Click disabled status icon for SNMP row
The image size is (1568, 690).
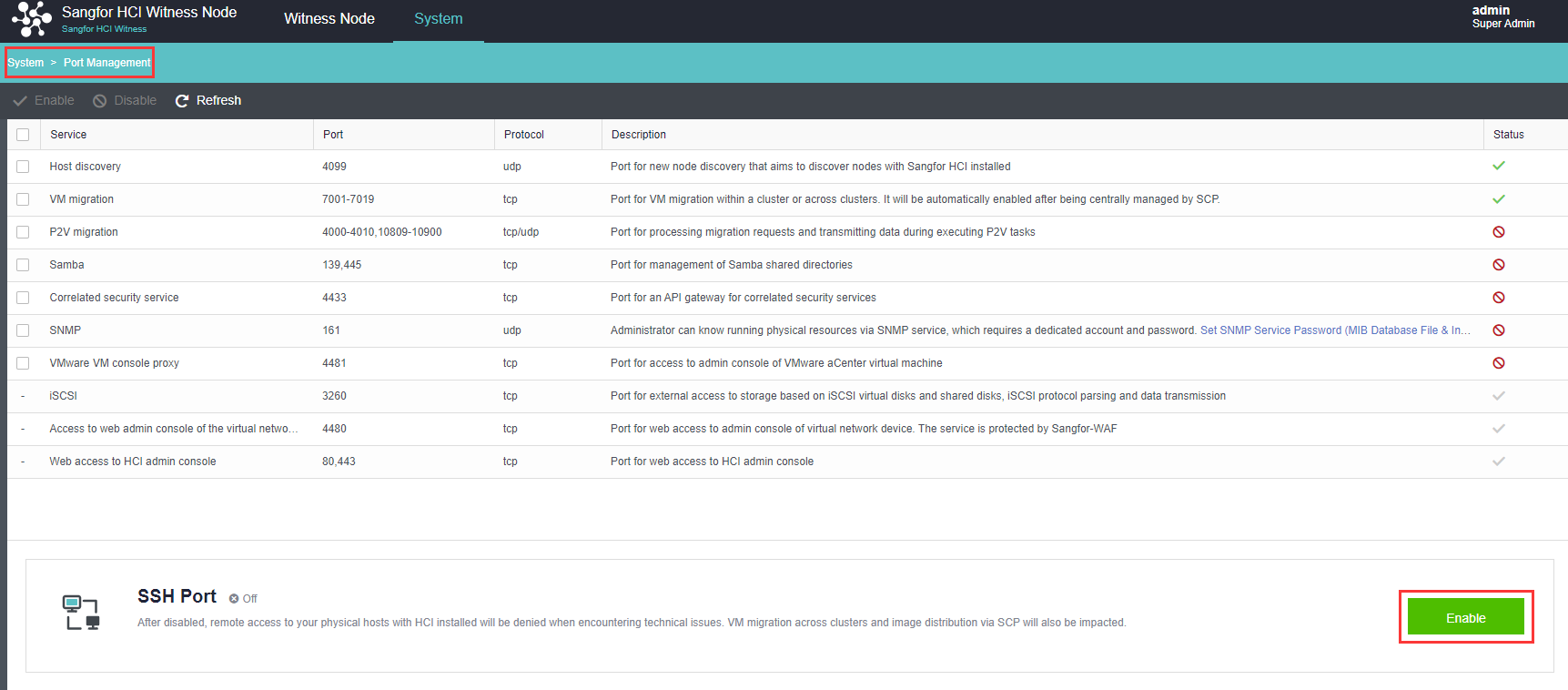(1498, 330)
